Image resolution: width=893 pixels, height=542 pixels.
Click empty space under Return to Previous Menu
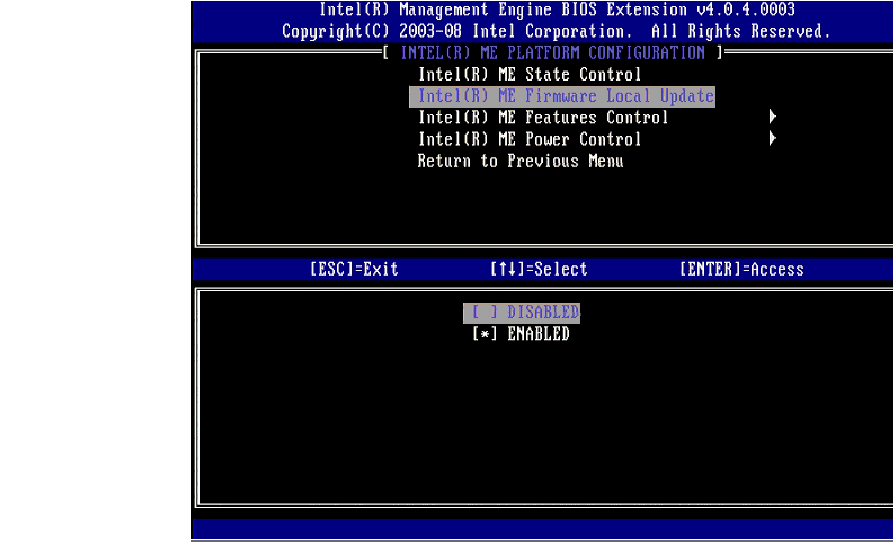(520, 205)
